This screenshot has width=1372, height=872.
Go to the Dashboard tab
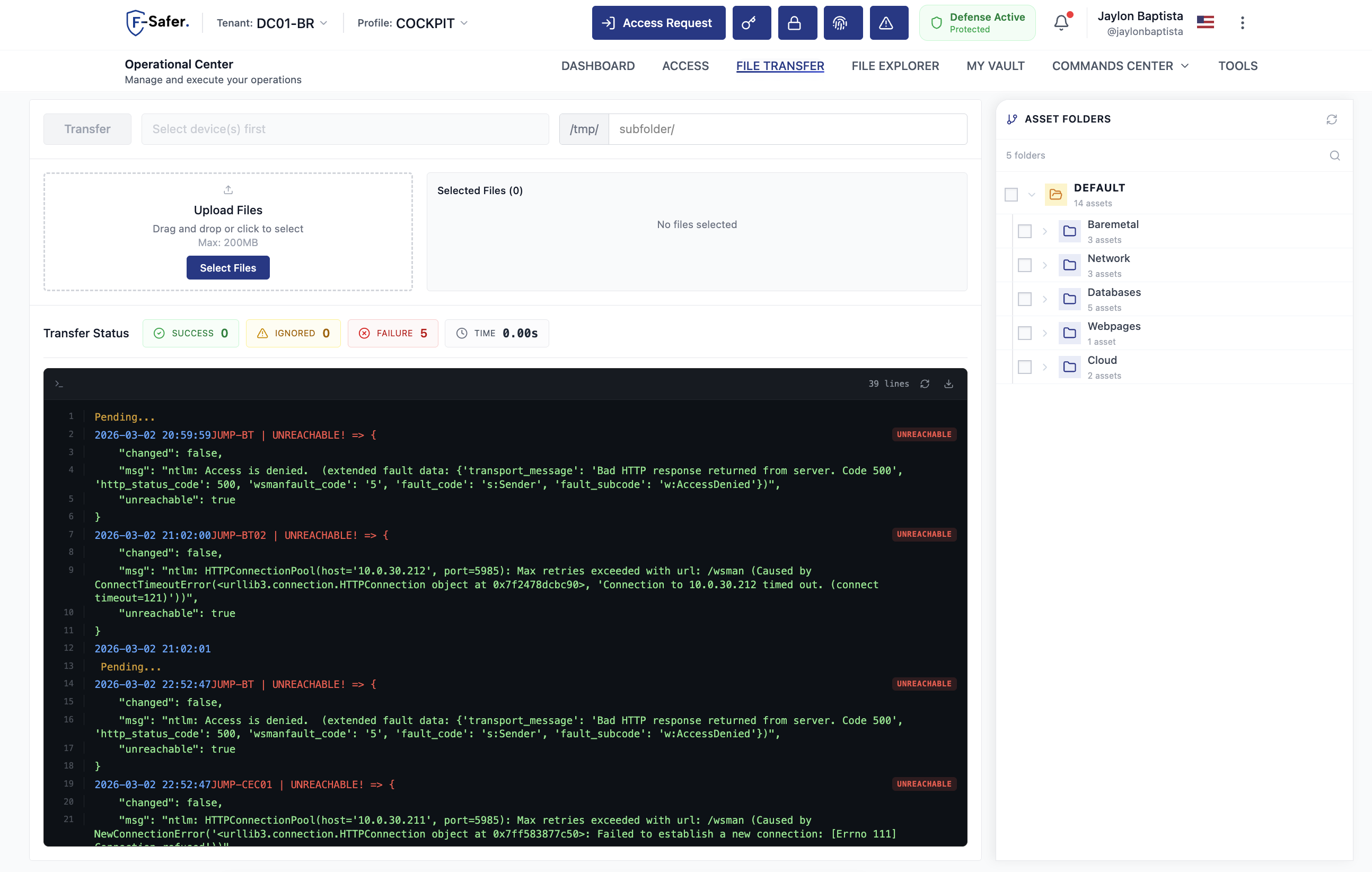pyautogui.click(x=597, y=66)
